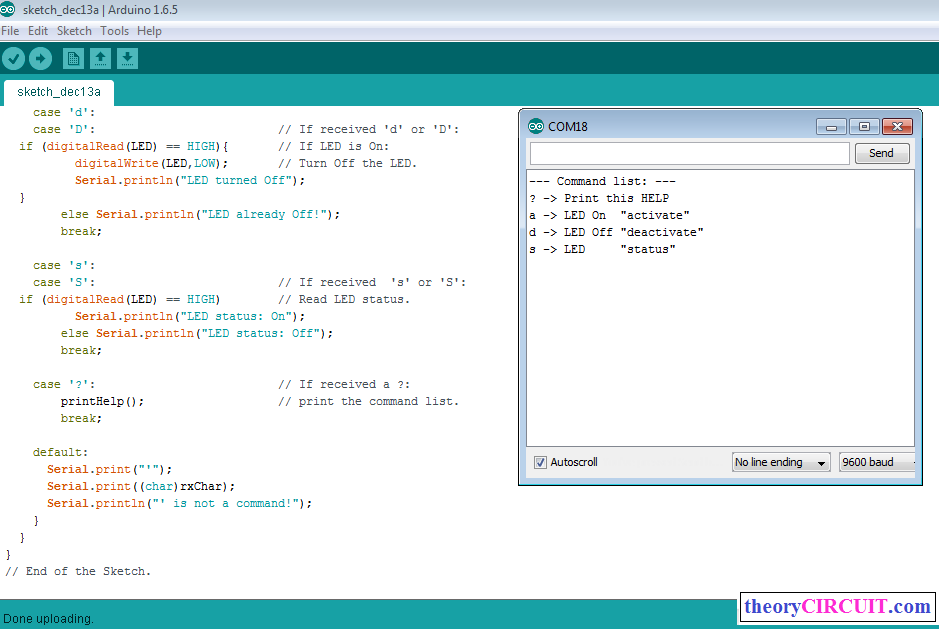Create a new sketch with New icon

[73, 59]
